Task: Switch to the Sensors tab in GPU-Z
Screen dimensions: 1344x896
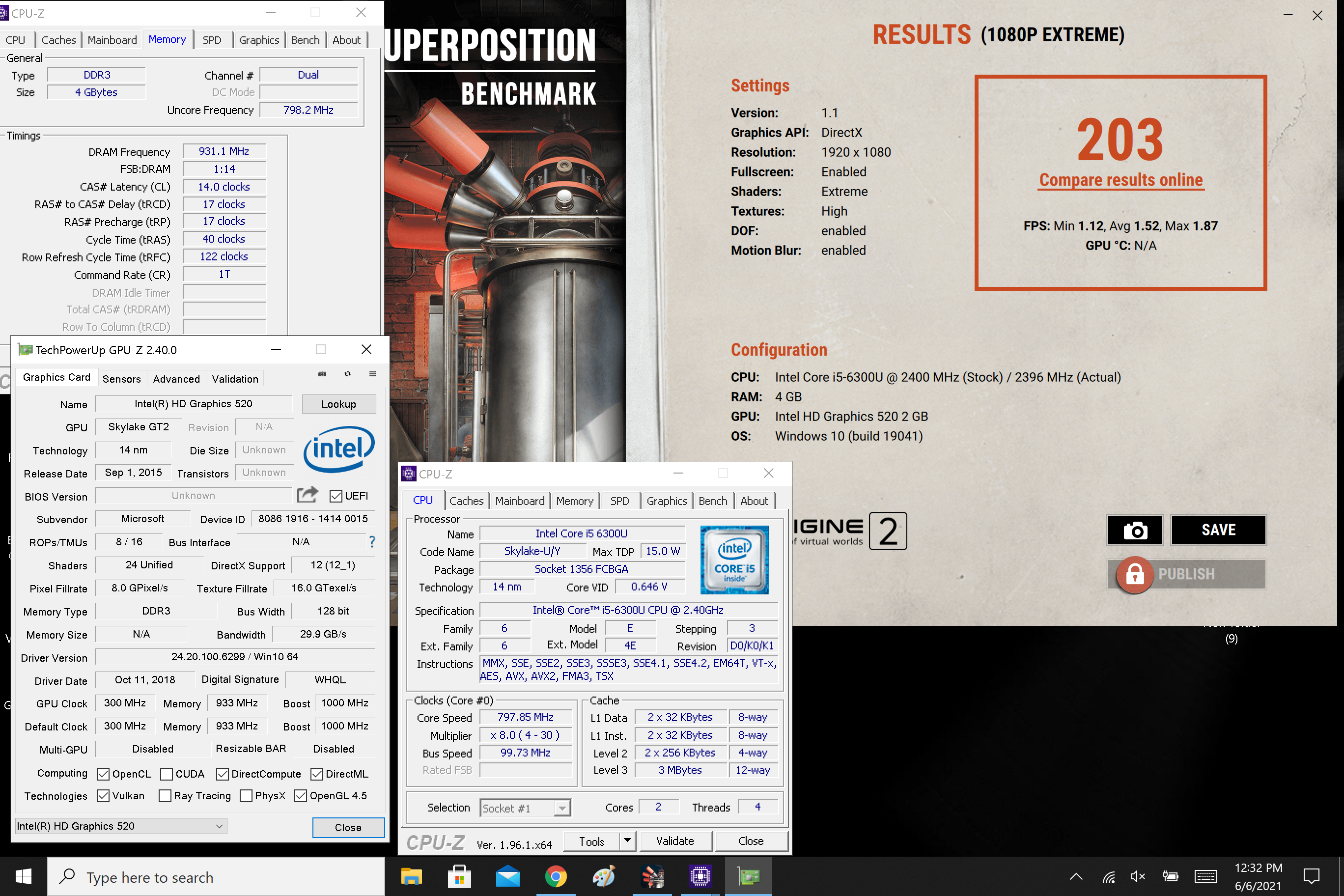Action: [122, 379]
